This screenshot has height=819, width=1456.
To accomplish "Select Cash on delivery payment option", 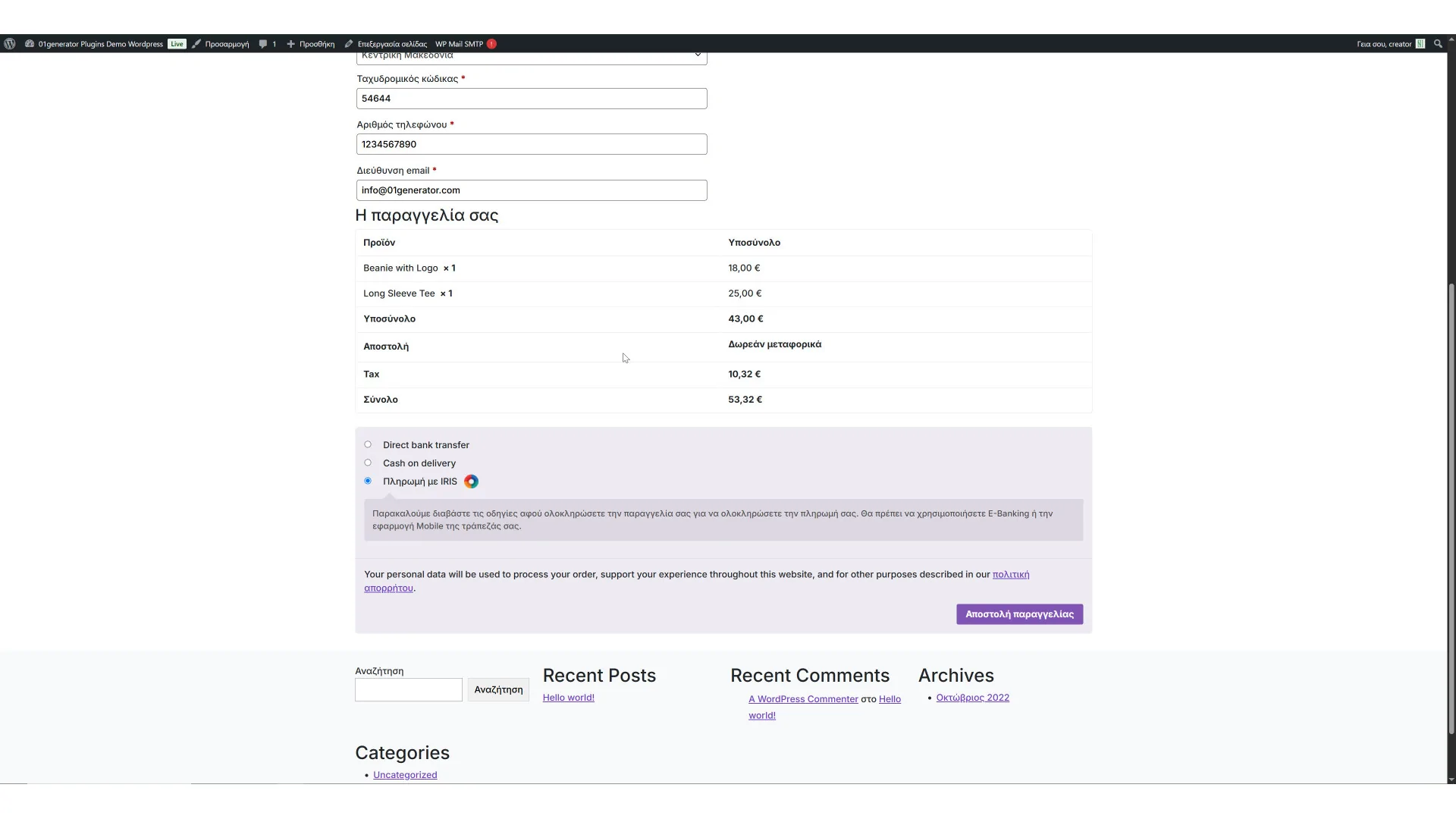I will coord(368,463).
